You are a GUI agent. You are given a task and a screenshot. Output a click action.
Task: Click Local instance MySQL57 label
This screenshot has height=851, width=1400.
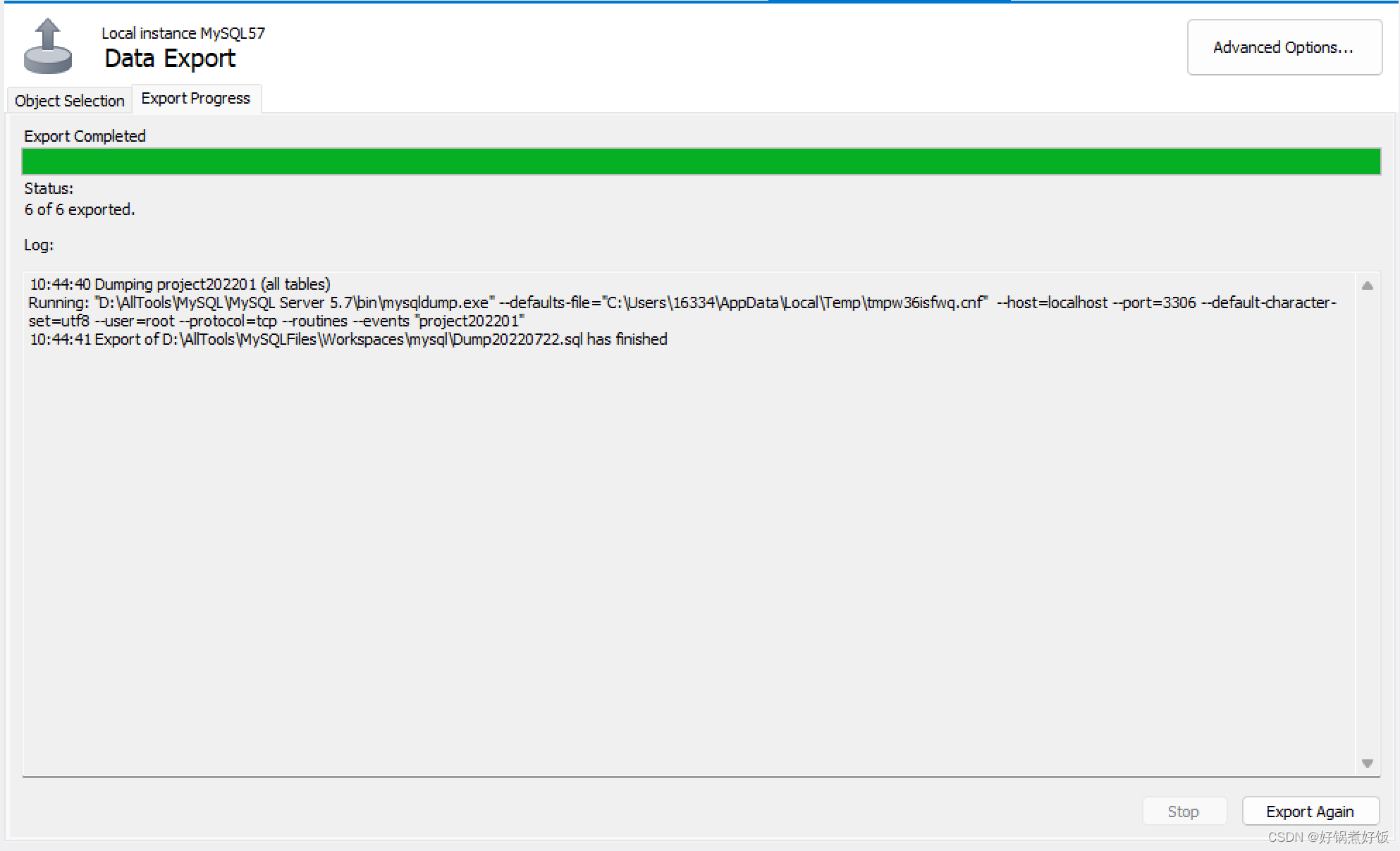pyautogui.click(x=183, y=33)
